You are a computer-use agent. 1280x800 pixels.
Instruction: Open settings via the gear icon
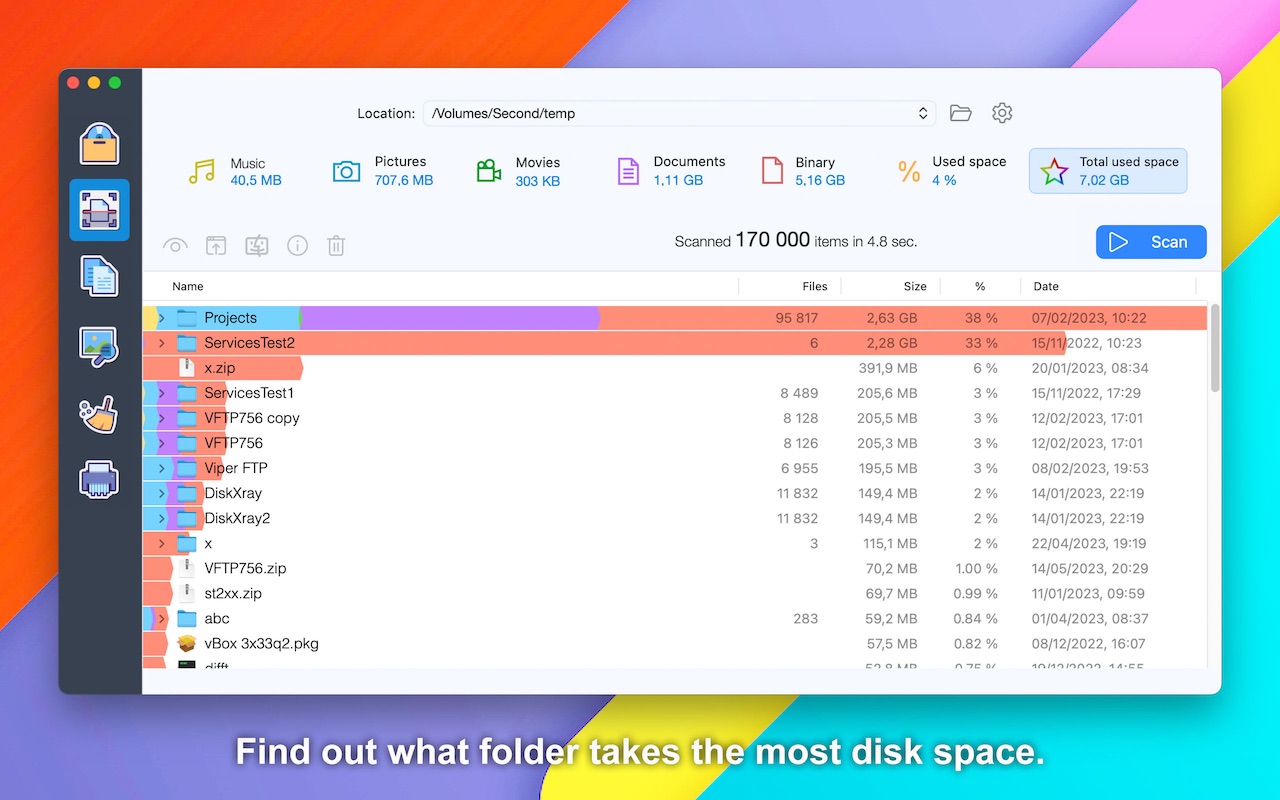tap(1002, 113)
